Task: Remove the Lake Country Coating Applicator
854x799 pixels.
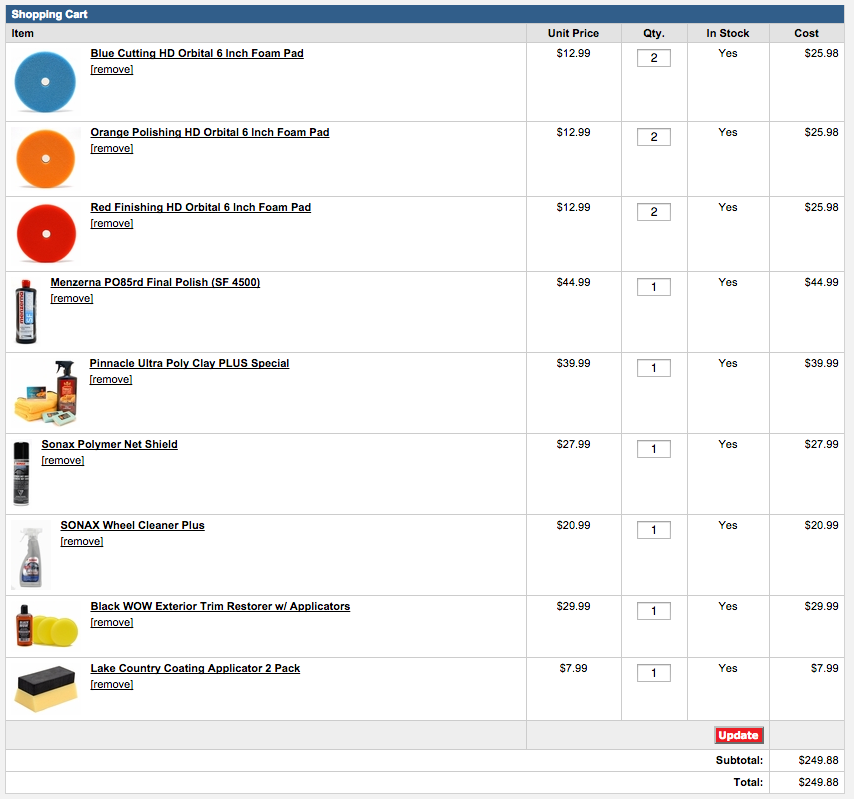Action: 112,685
